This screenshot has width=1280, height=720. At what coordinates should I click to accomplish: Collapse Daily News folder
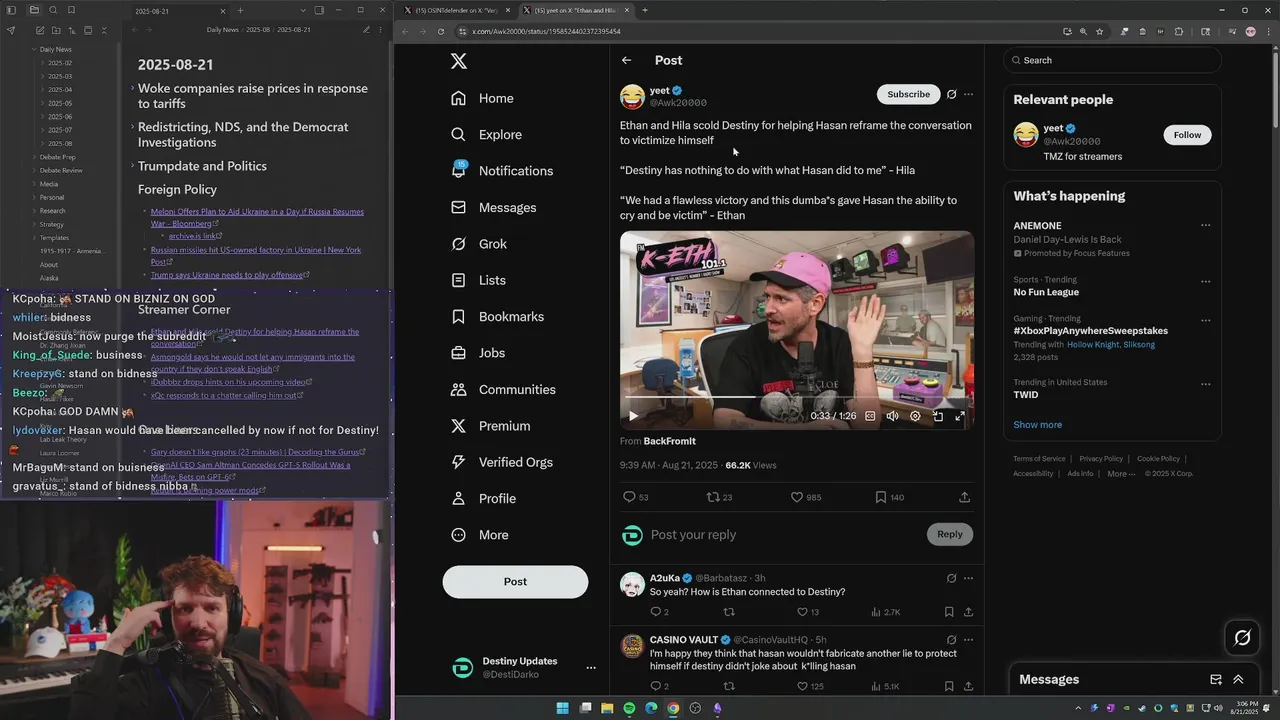pos(33,49)
